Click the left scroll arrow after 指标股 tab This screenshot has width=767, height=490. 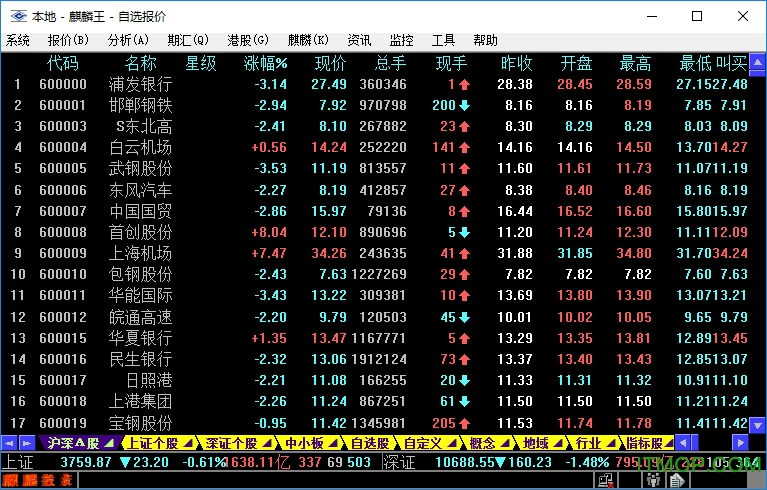coord(683,443)
